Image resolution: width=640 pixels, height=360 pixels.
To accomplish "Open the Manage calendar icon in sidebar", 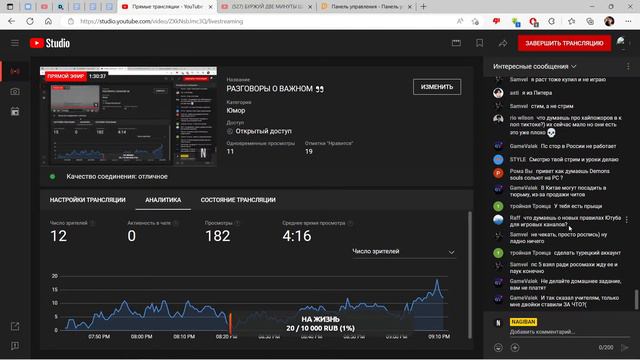I will point(15,111).
